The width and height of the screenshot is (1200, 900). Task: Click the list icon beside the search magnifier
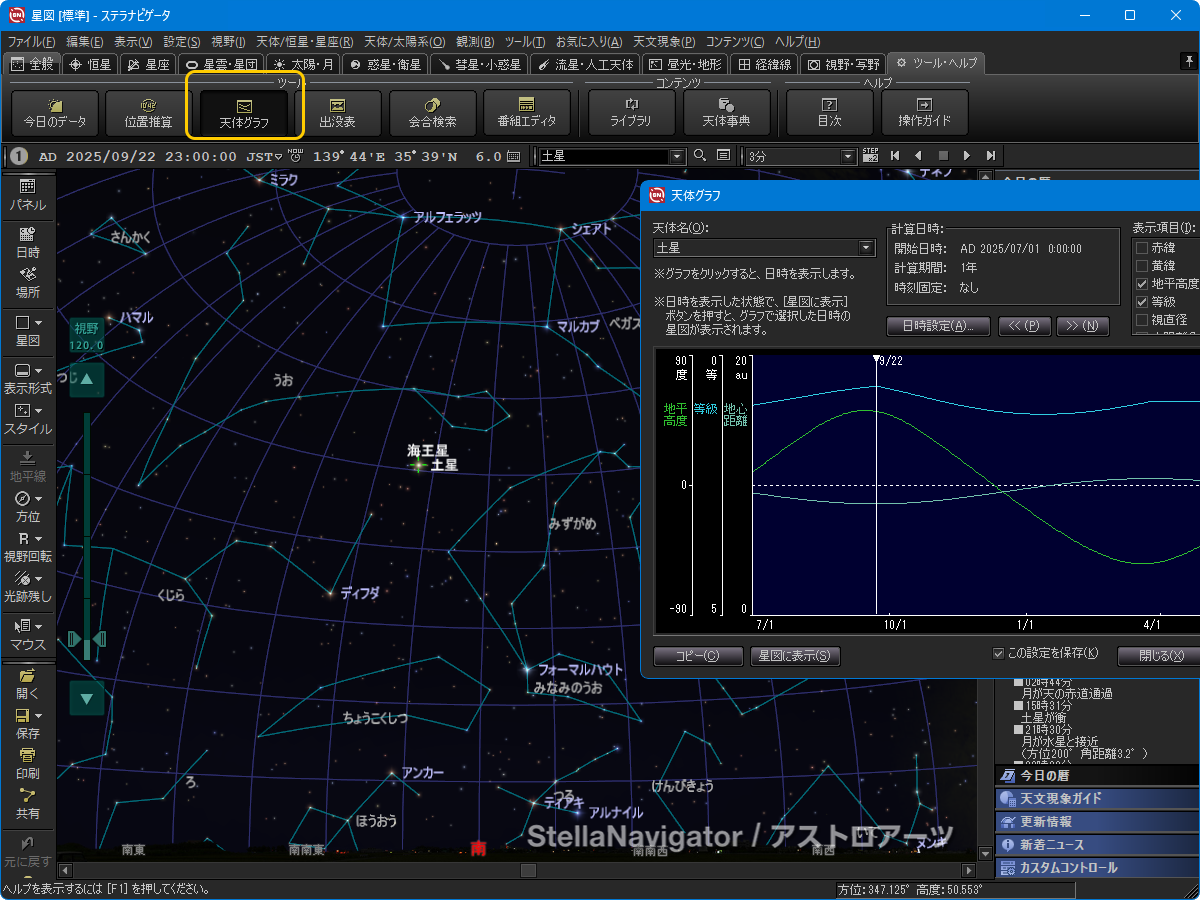pos(723,156)
